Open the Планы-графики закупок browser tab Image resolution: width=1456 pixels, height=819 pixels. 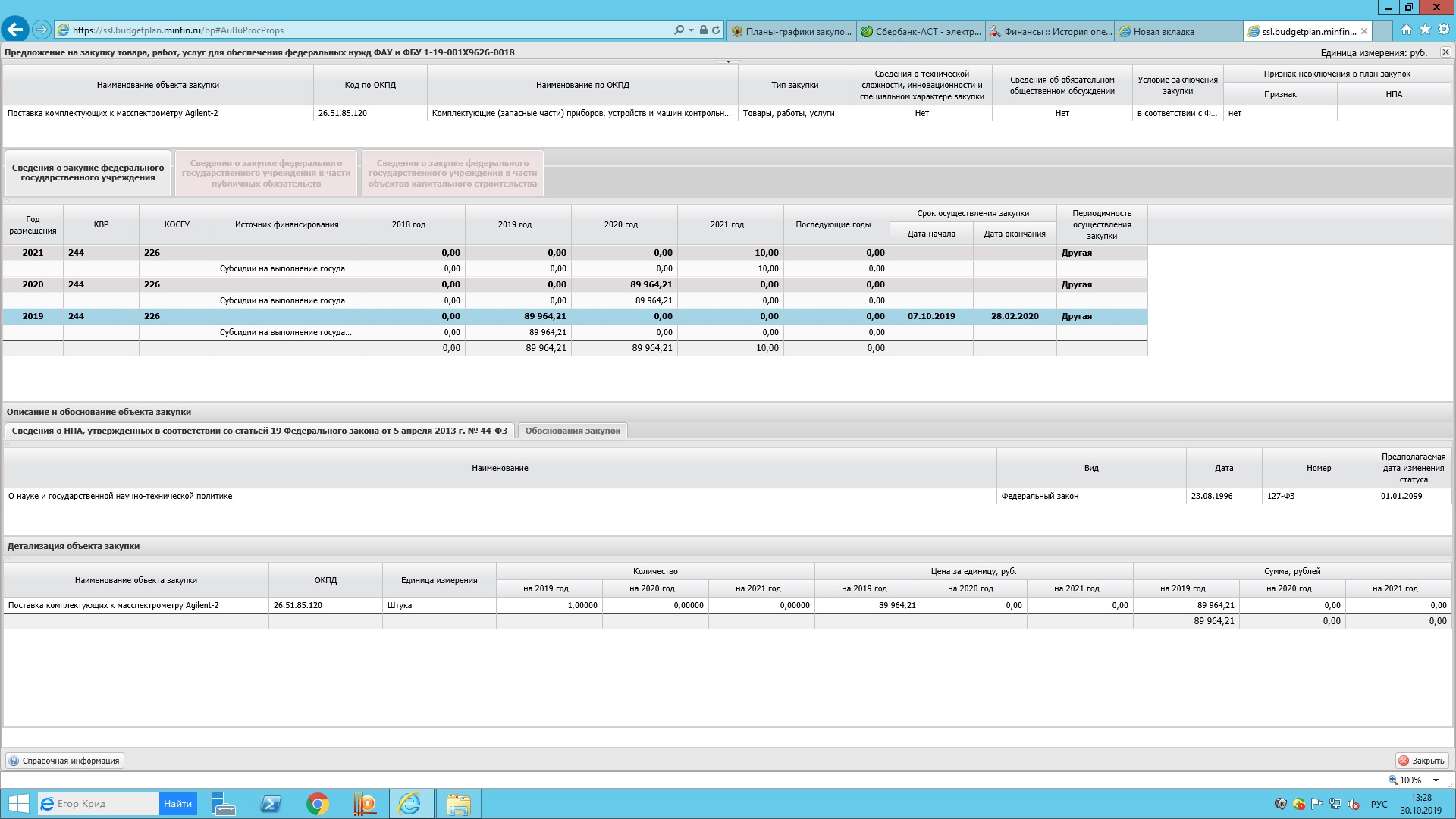[791, 31]
